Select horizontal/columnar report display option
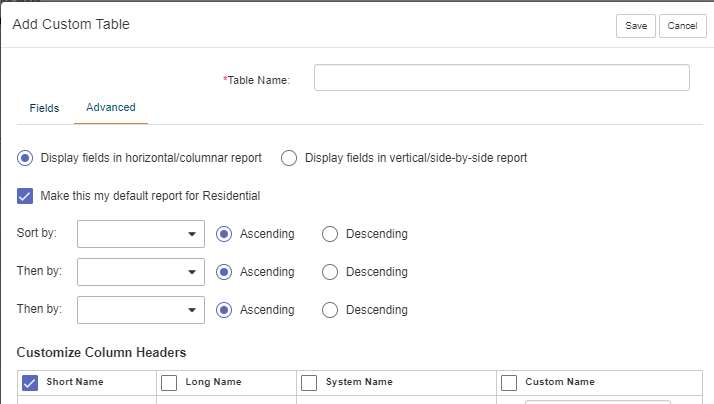Screen dimensions: 714x404 [25, 158]
